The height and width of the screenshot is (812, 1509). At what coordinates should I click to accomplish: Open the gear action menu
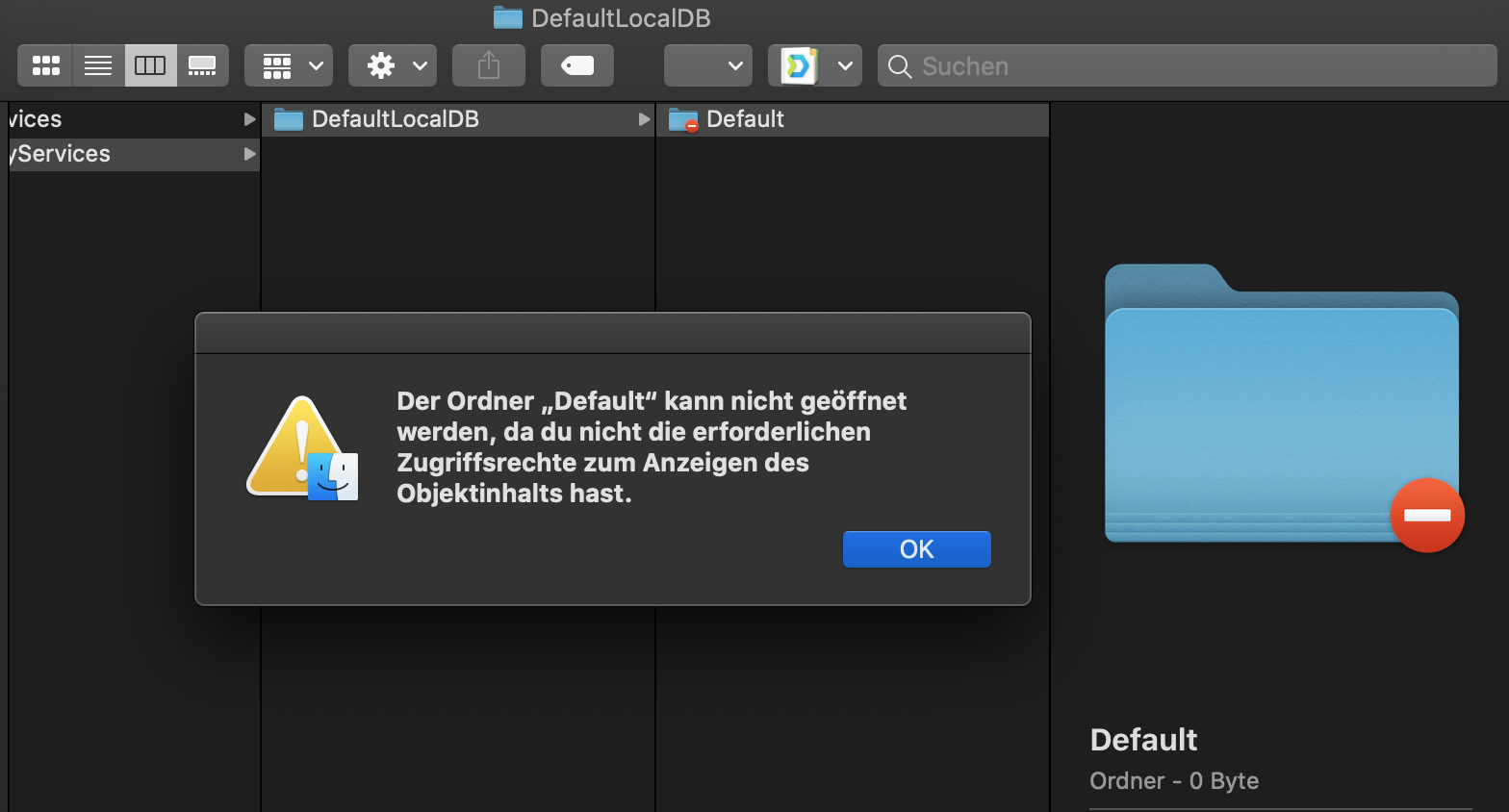click(x=393, y=65)
